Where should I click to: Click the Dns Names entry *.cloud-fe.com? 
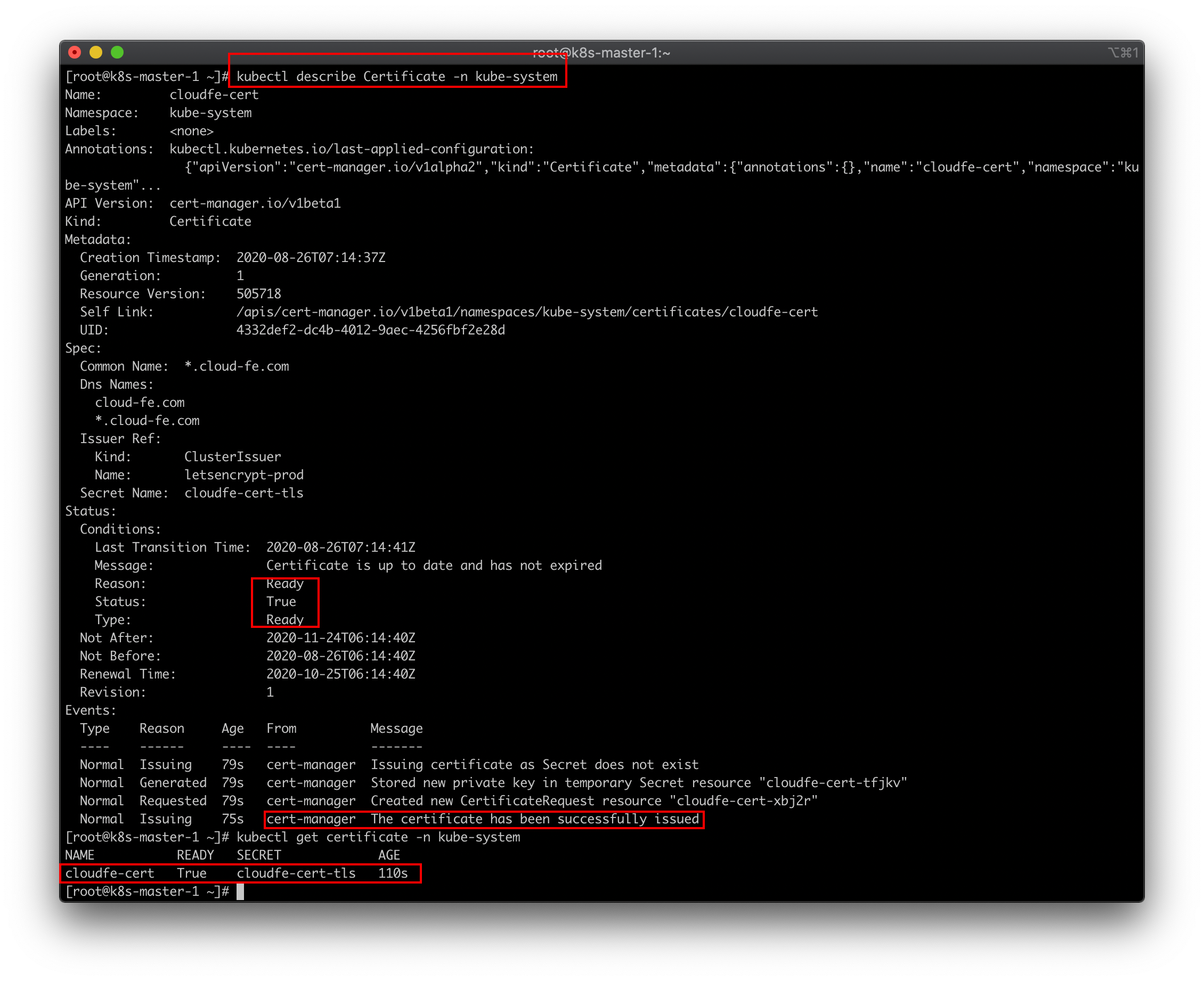[x=147, y=420]
